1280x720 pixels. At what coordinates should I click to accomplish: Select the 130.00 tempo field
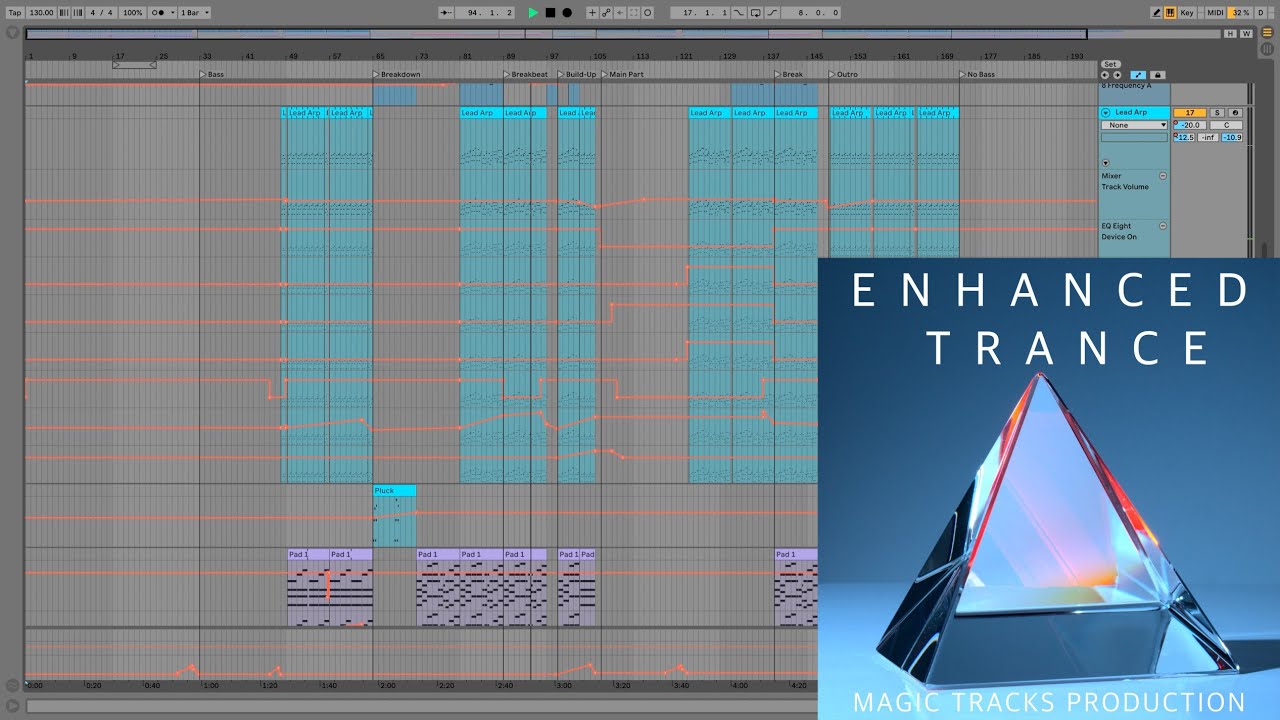pos(42,13)
